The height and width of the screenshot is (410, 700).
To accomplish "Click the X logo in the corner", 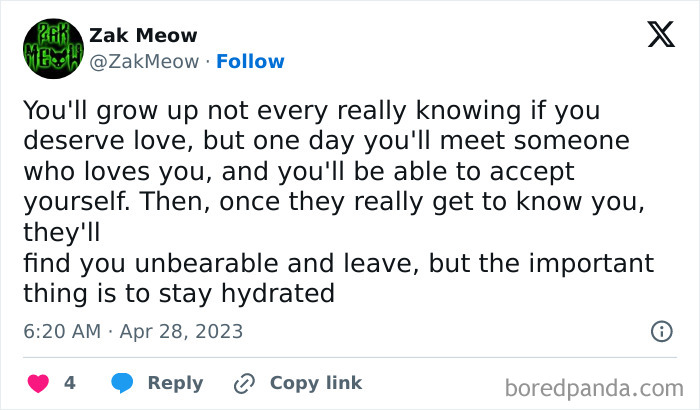I will 661,38.
